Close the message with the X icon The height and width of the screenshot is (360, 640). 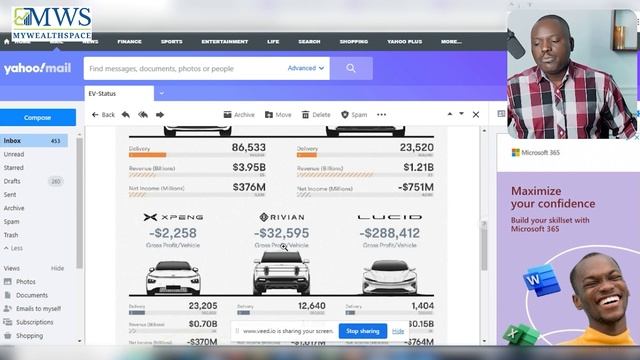(476, 115)
